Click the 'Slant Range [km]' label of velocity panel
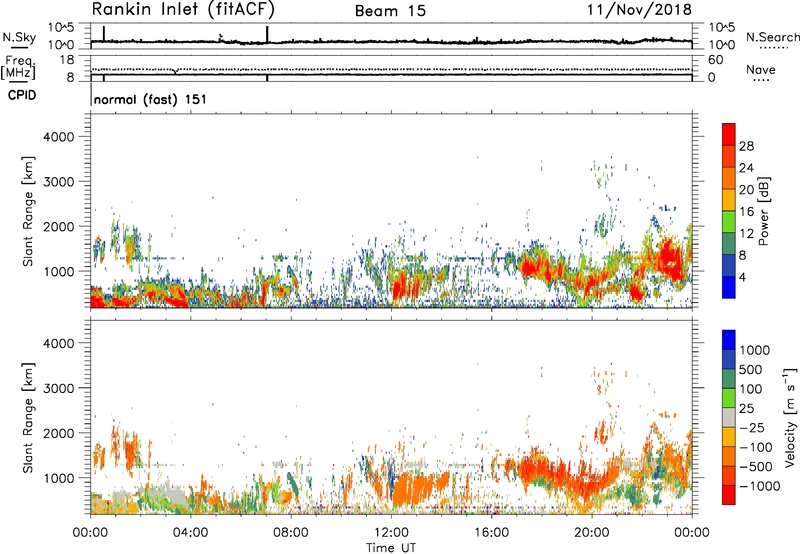800x554 pixels. 28,417
